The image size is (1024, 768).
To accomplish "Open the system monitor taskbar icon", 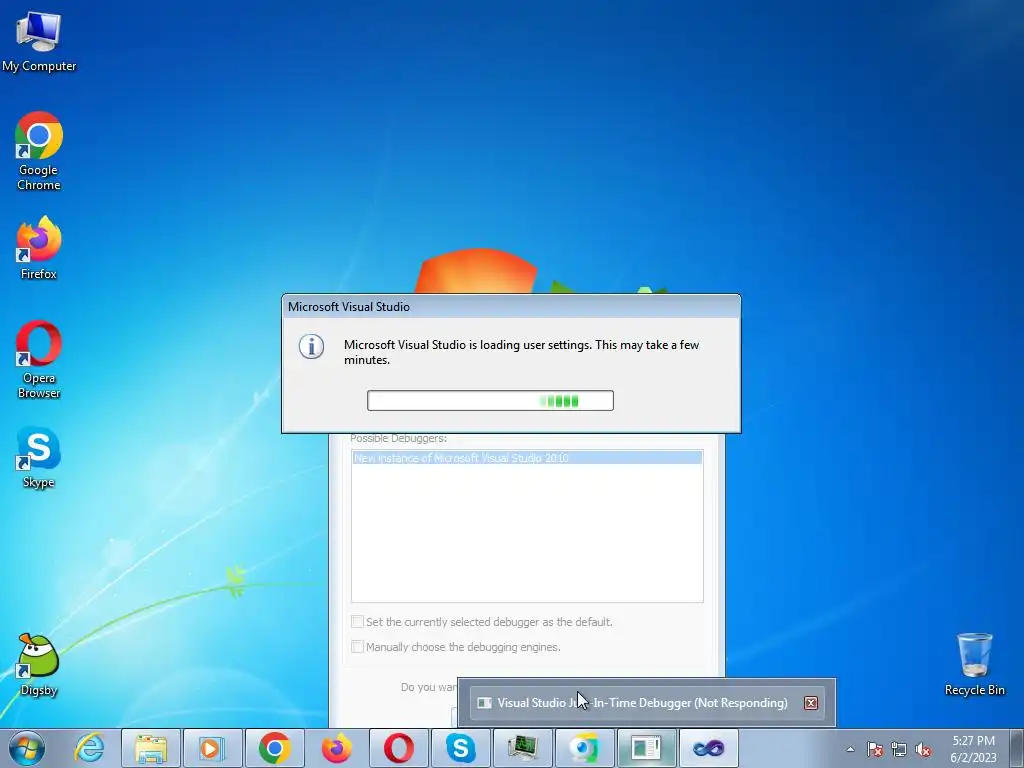I will [x=522, y=748].
